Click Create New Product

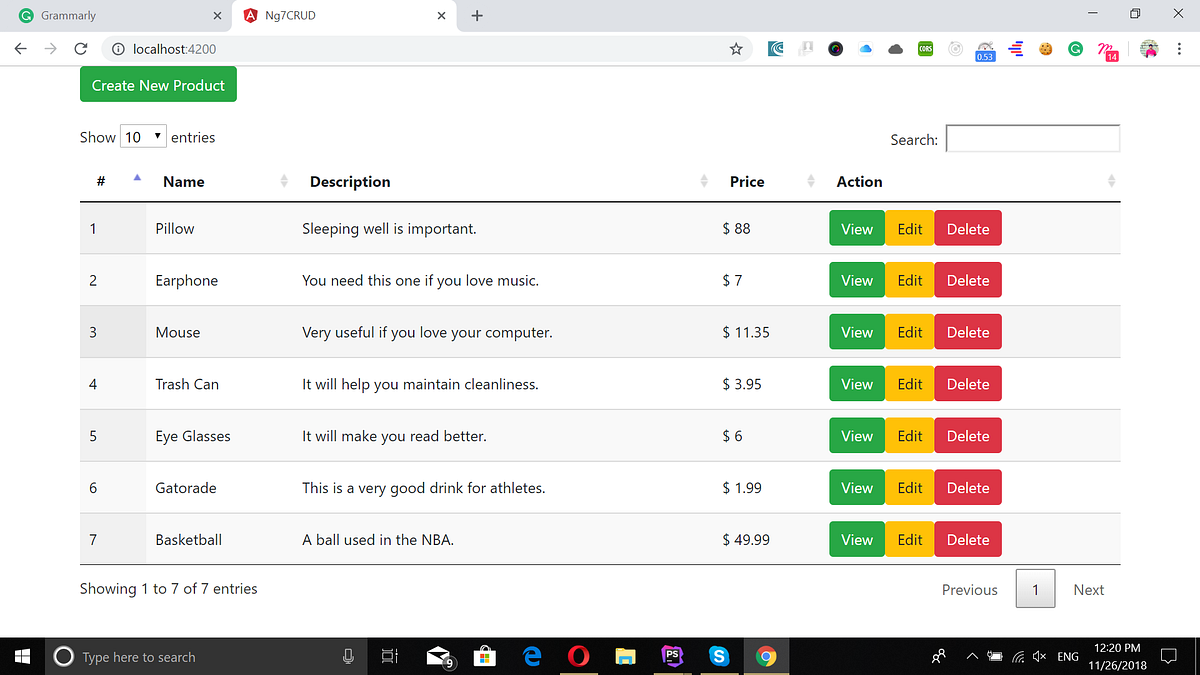(157, 85)
